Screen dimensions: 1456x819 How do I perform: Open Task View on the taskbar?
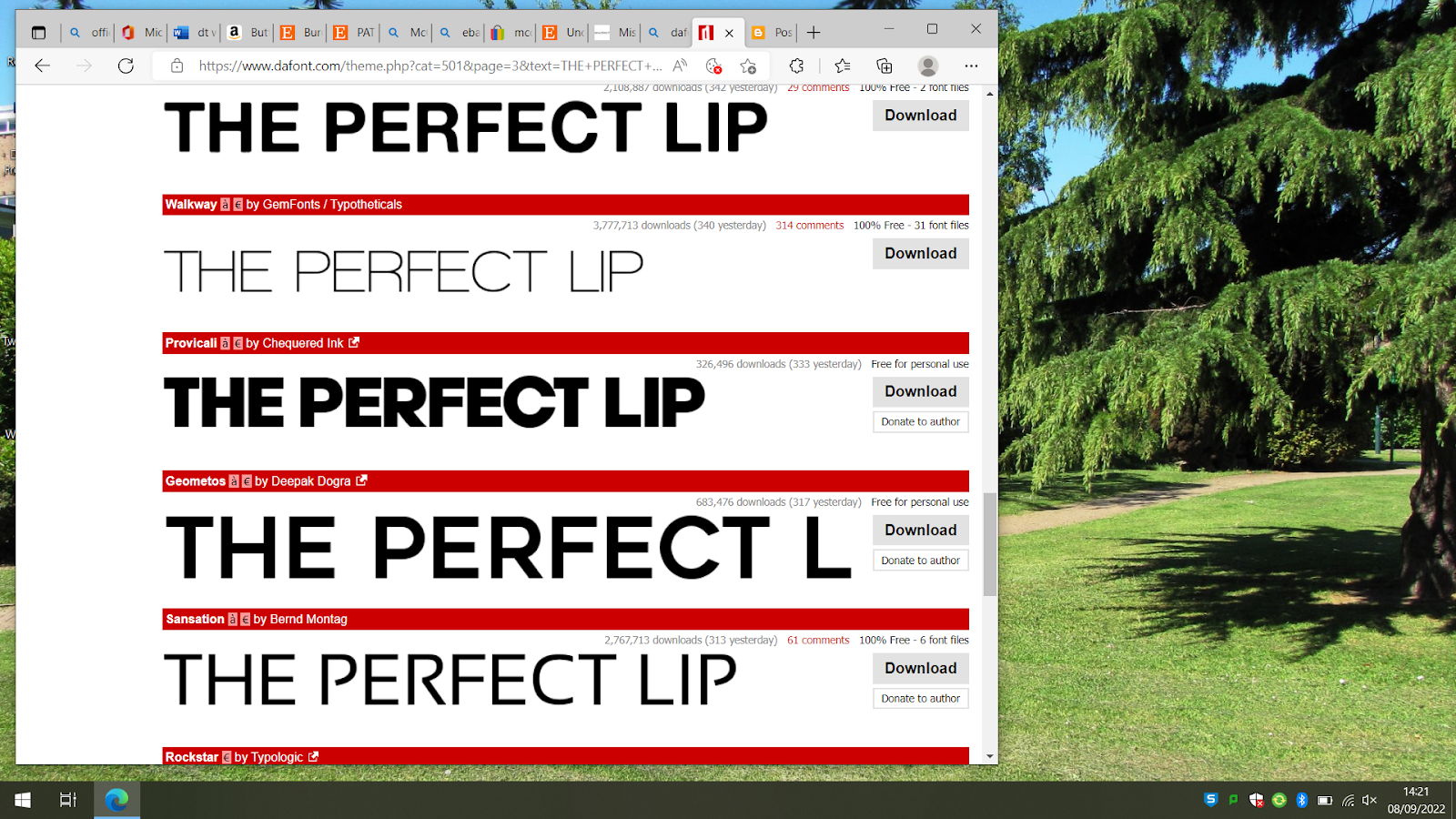[x=68, y=800]
